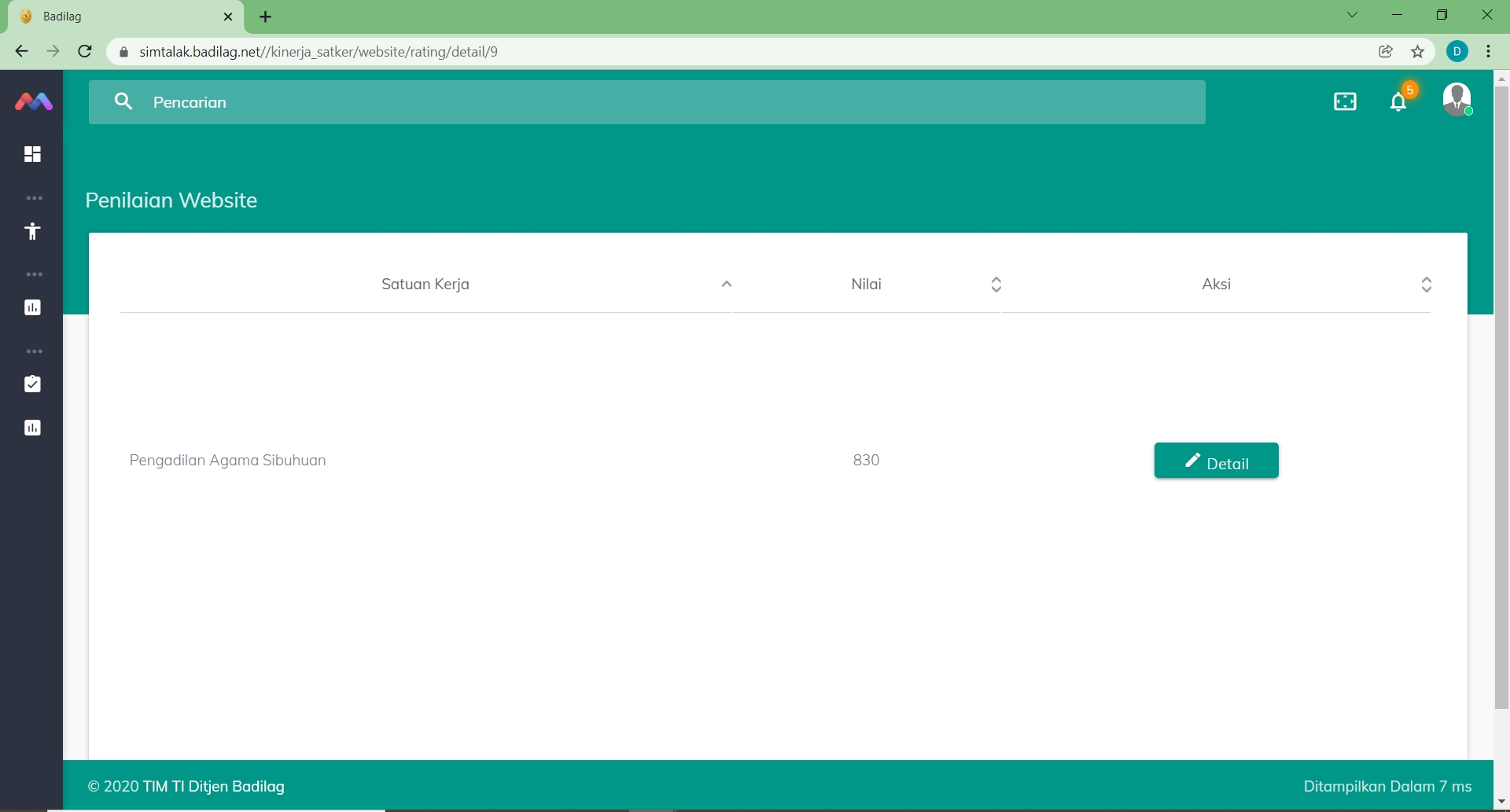Click the search magnifier icon
This screenshot has height=812, width=1510.
123,101
